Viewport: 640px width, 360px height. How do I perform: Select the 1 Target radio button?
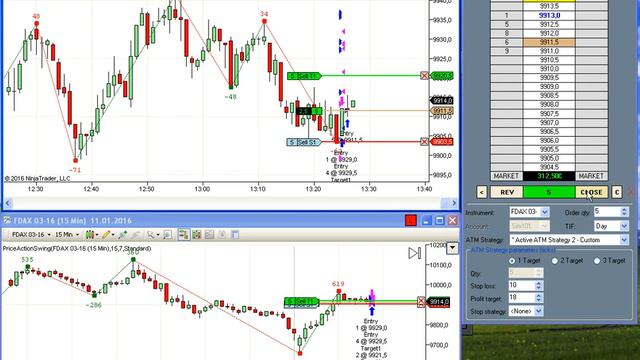[512, 260]
